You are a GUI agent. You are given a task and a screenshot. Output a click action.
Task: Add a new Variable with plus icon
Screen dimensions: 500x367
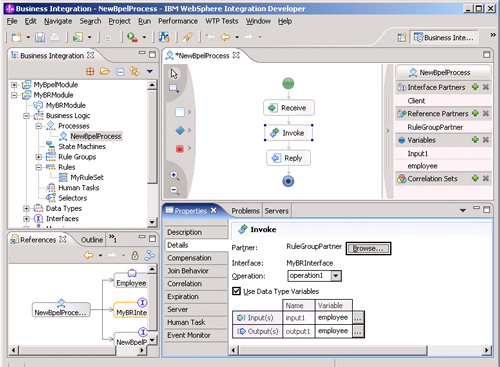[x=475, y=140]
